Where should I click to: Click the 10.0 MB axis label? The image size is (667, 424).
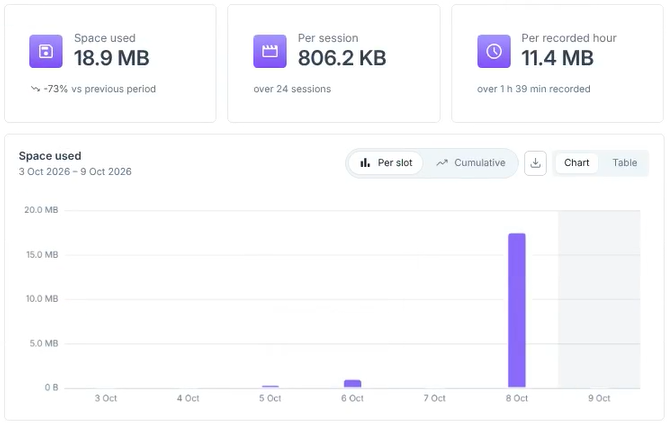(x=42, y=299)
